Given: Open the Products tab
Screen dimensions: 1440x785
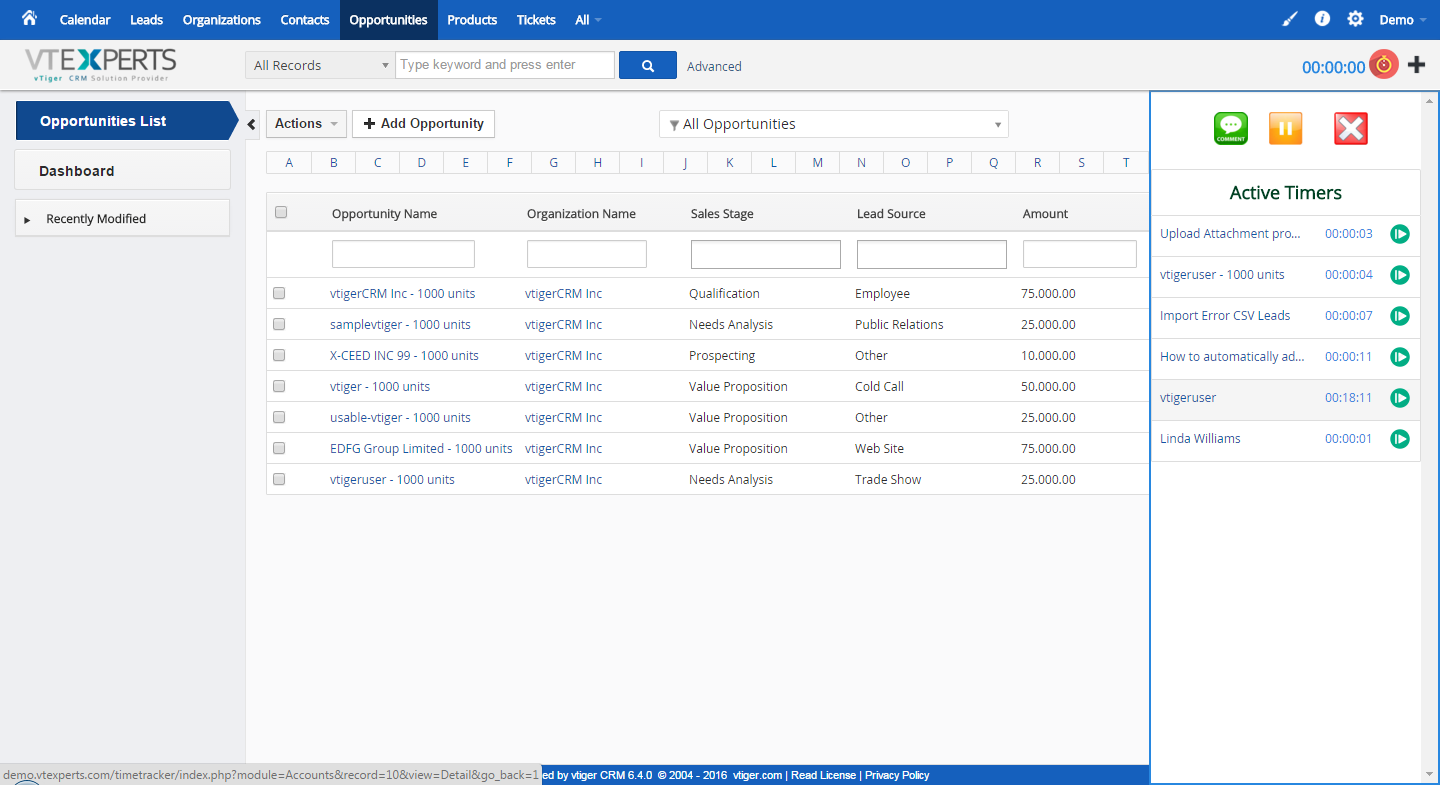Looking at the screenshot, I should click(472, 20).
